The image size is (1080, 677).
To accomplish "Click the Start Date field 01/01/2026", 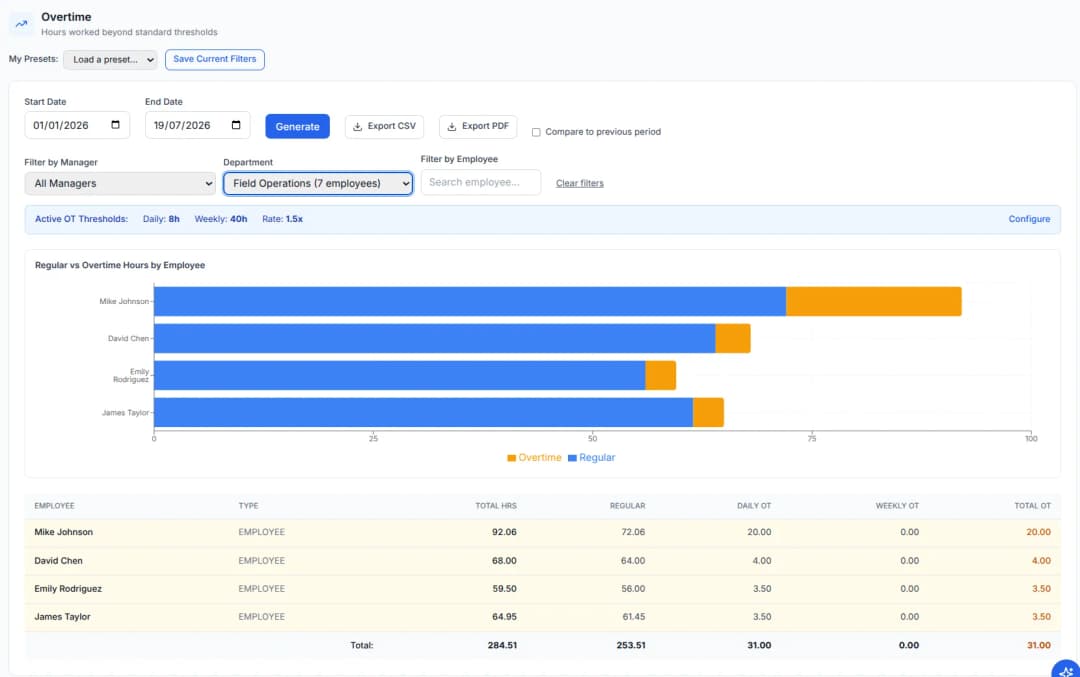I will pos(77,125).
